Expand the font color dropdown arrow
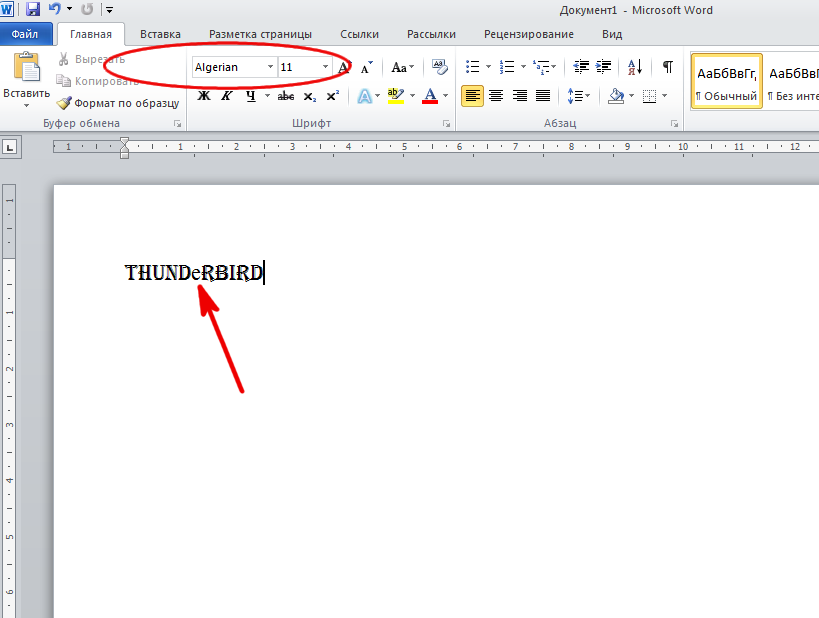Viewport: 819px width, 618px height. [446, 96]
